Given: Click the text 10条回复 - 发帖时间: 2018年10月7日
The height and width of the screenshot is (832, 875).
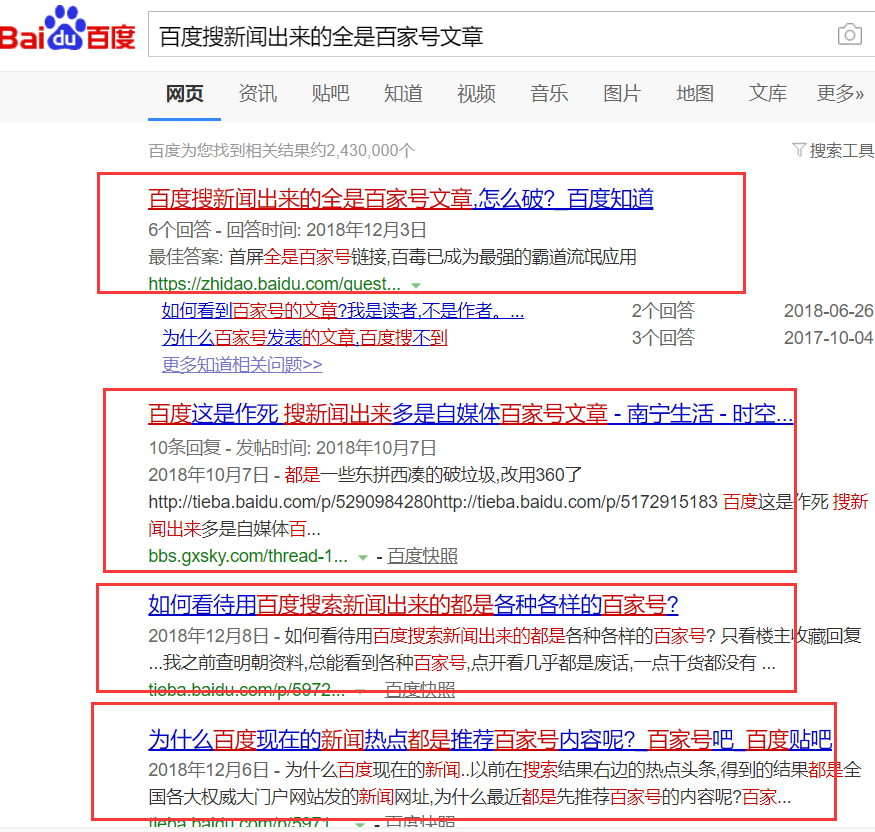Looking at the screenshot, I should point(292,448).
